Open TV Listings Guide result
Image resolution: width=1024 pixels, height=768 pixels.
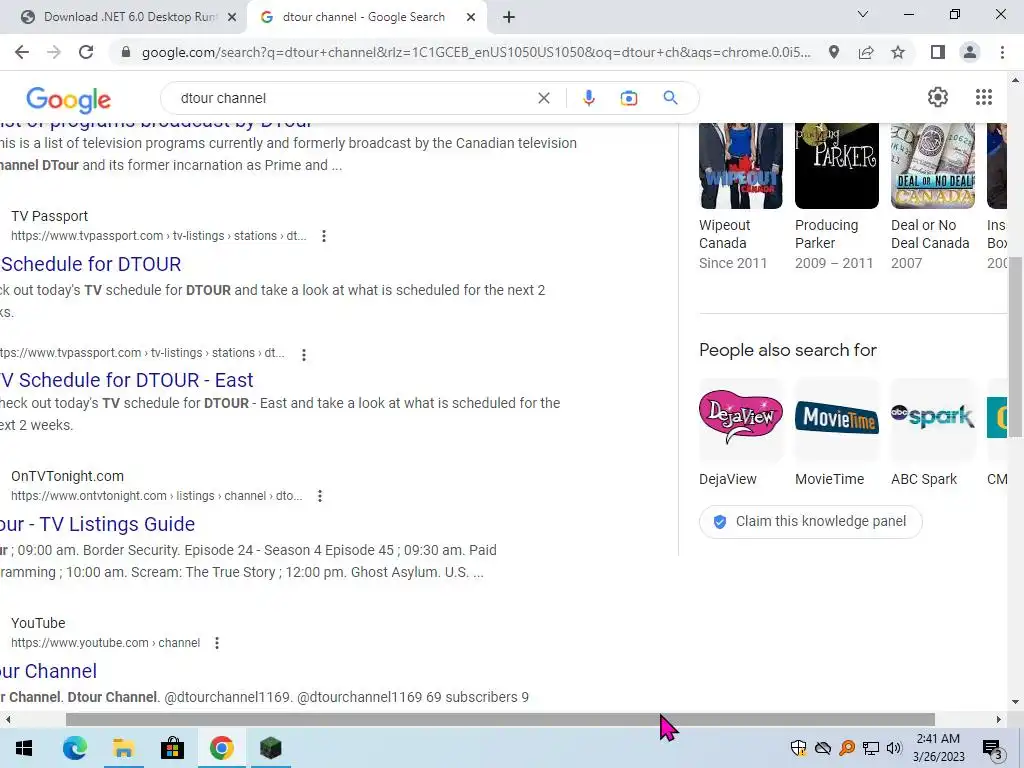(97, 524)
